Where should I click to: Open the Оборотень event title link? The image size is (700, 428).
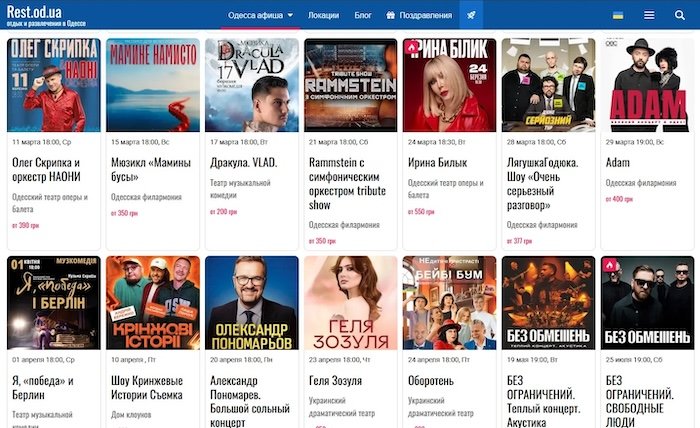435,380
